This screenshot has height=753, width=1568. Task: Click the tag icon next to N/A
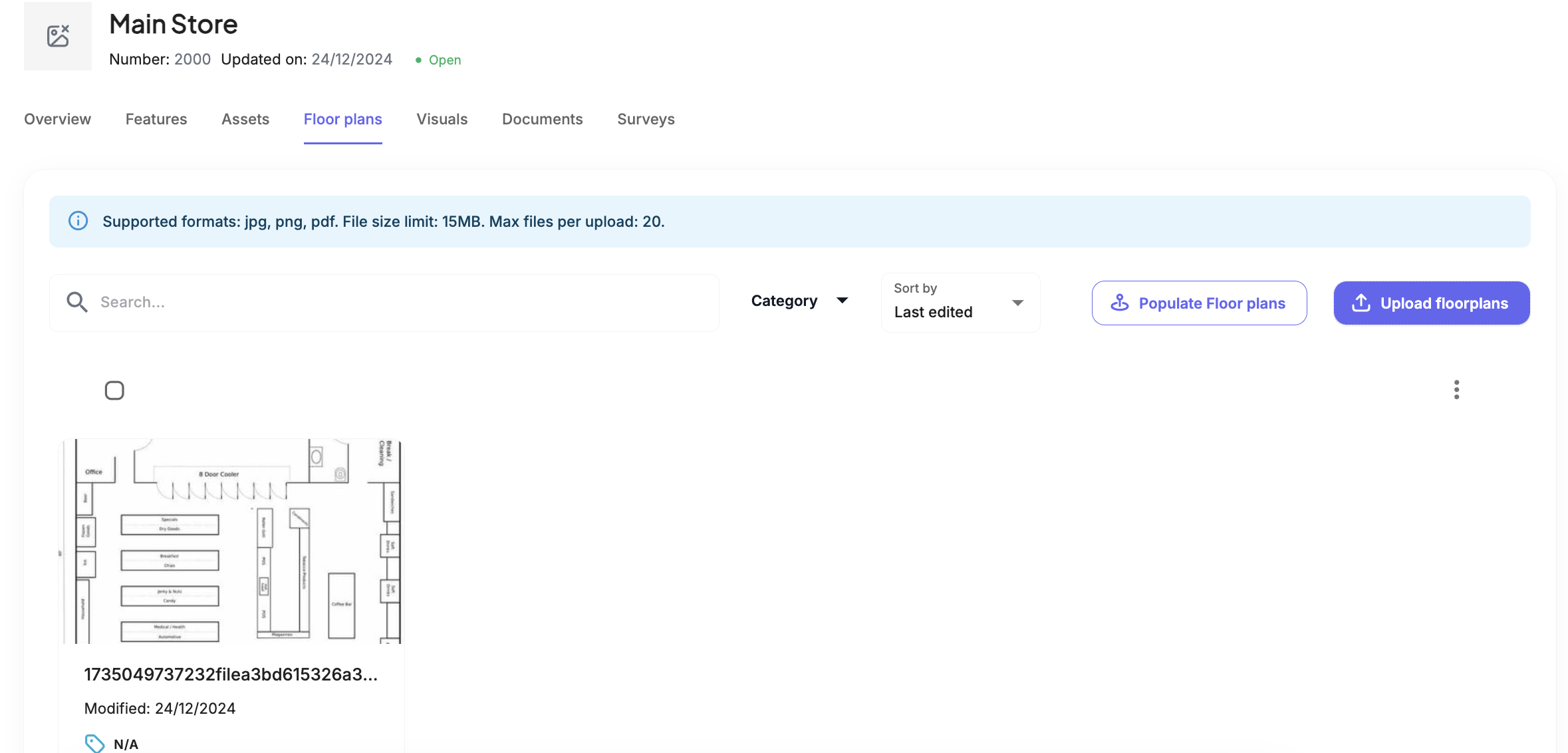tap(94, 743)
